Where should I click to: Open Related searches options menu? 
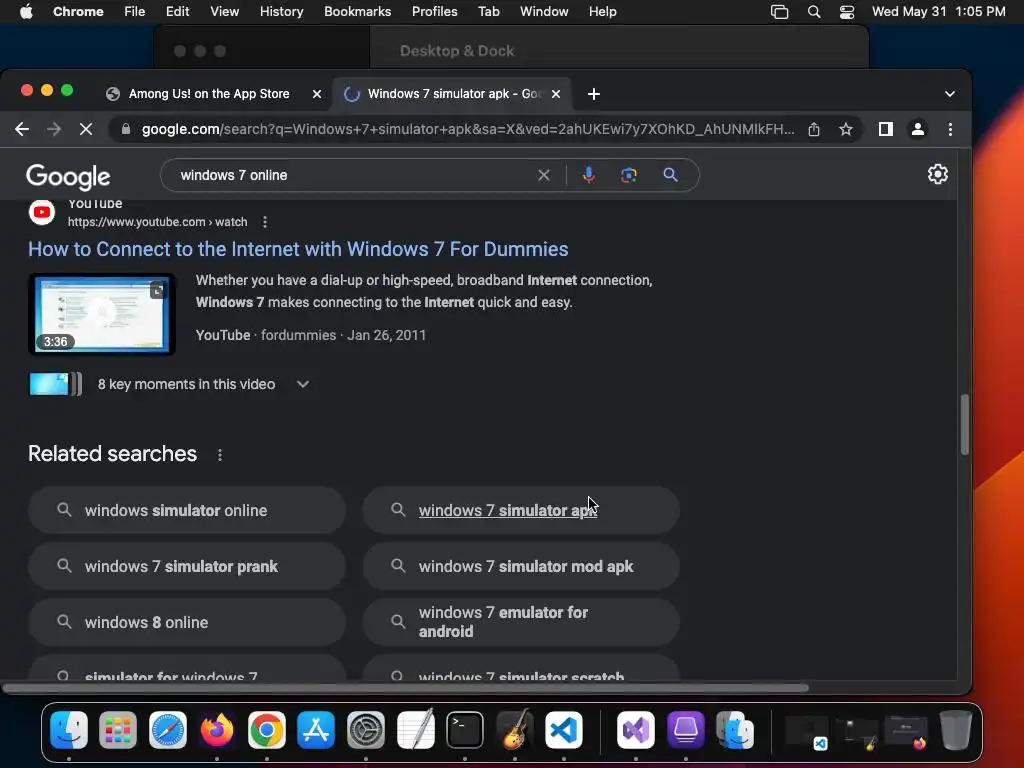pos(219,455)
